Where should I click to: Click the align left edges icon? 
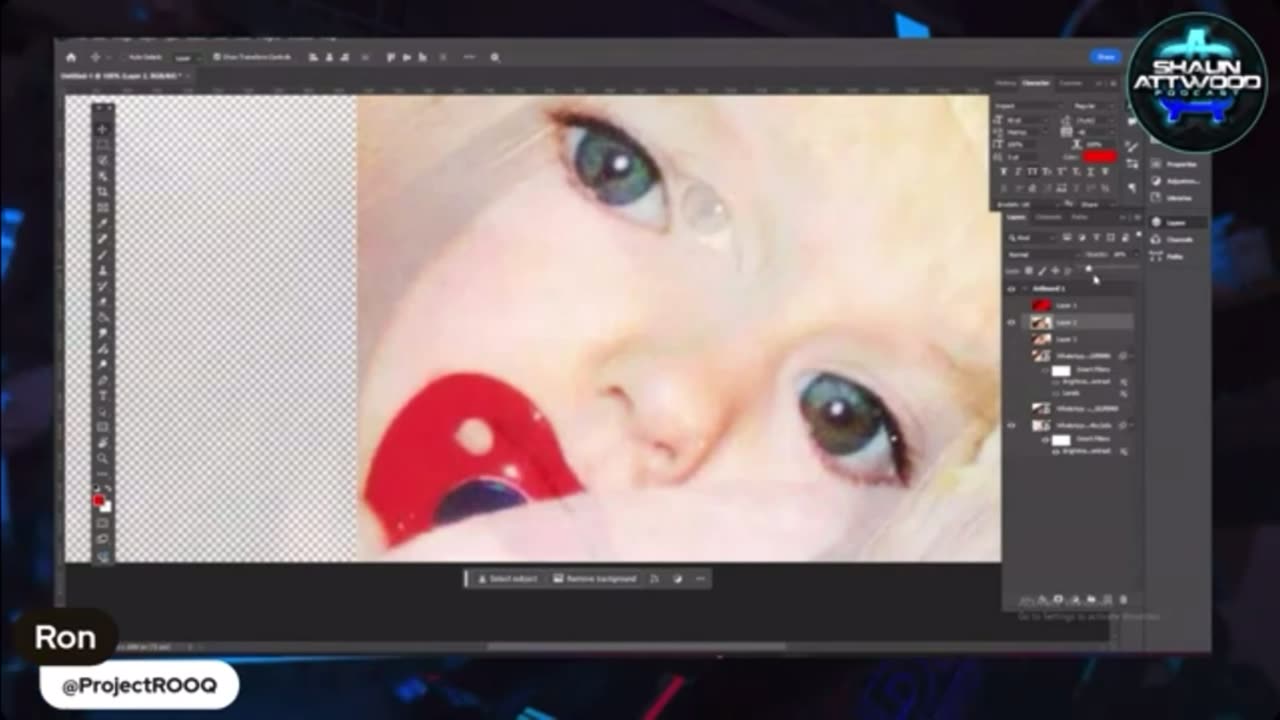click(313, 57)
